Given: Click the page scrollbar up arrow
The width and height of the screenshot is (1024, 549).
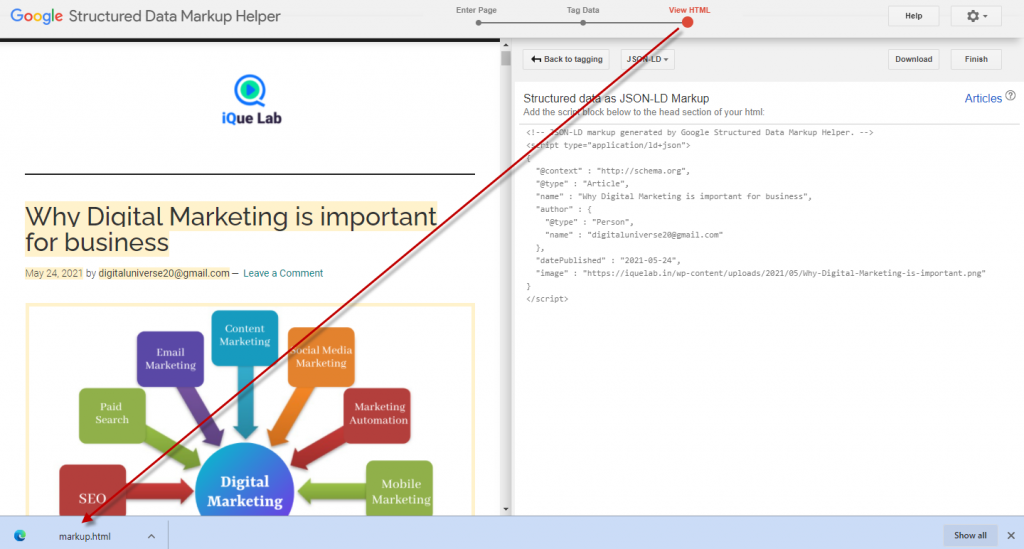Looking at the screenshot, I should [x=505, y=46].
